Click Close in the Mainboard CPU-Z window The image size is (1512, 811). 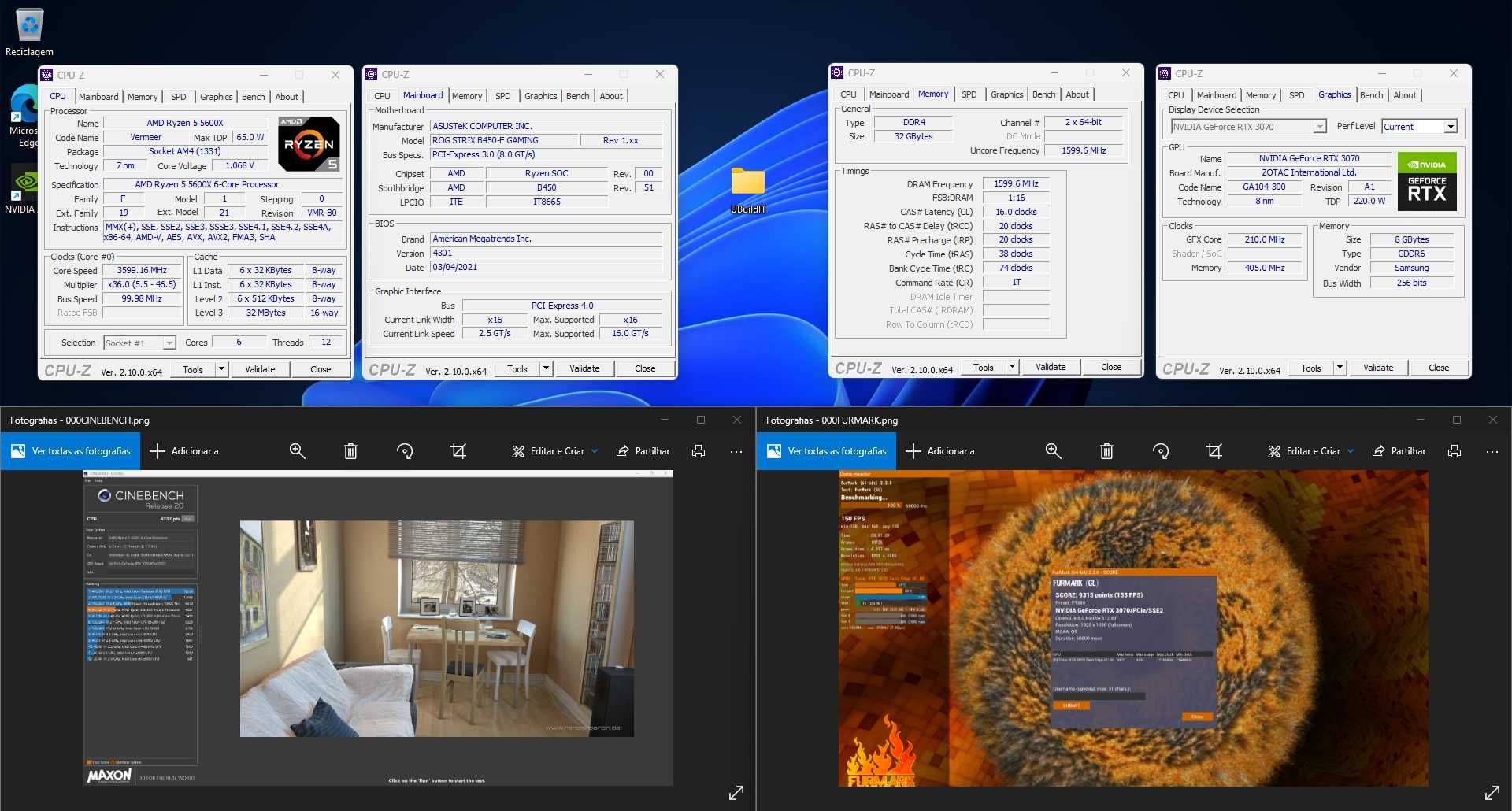point(645,368)
